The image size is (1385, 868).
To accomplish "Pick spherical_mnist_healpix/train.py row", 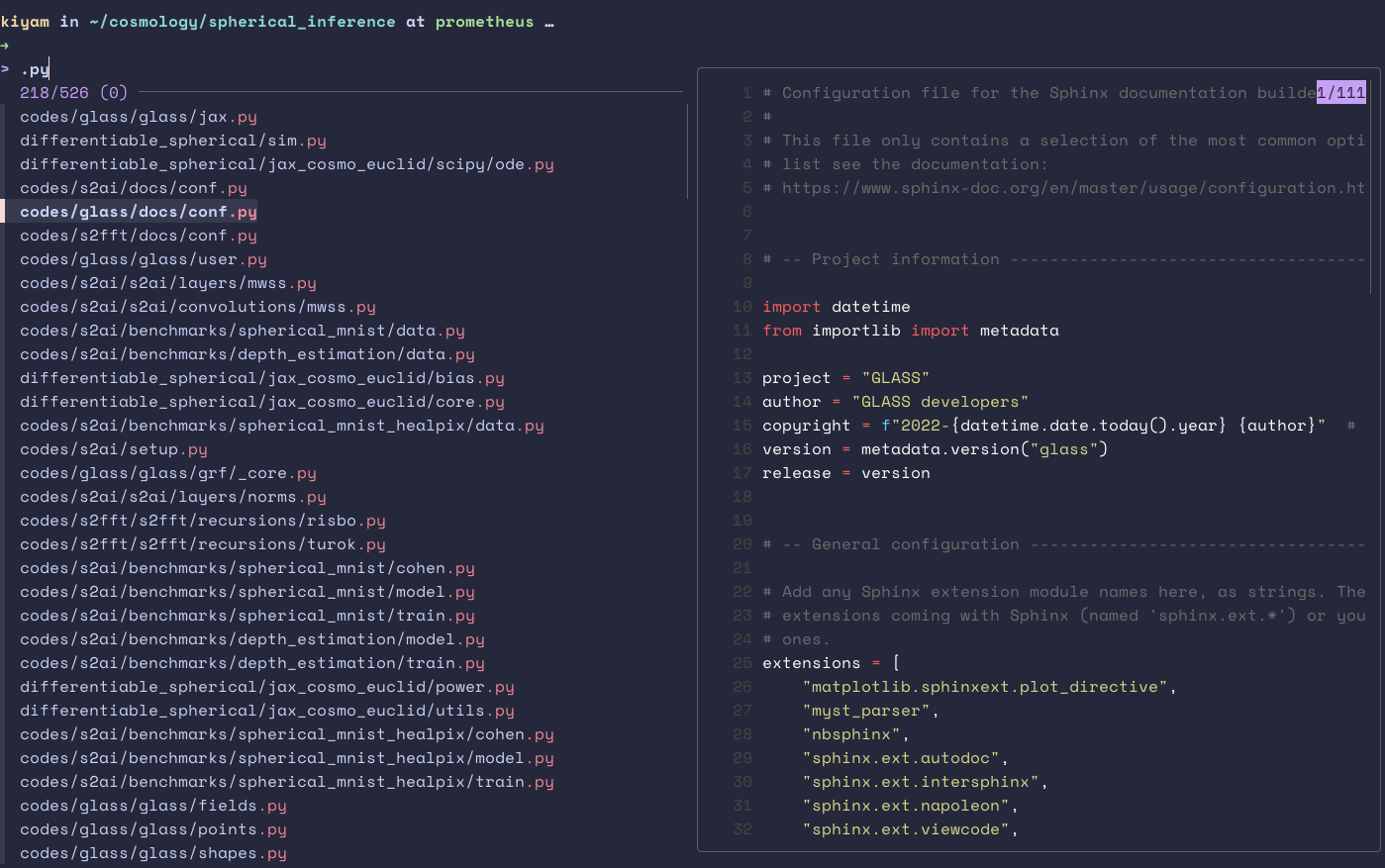I will 287,782.
